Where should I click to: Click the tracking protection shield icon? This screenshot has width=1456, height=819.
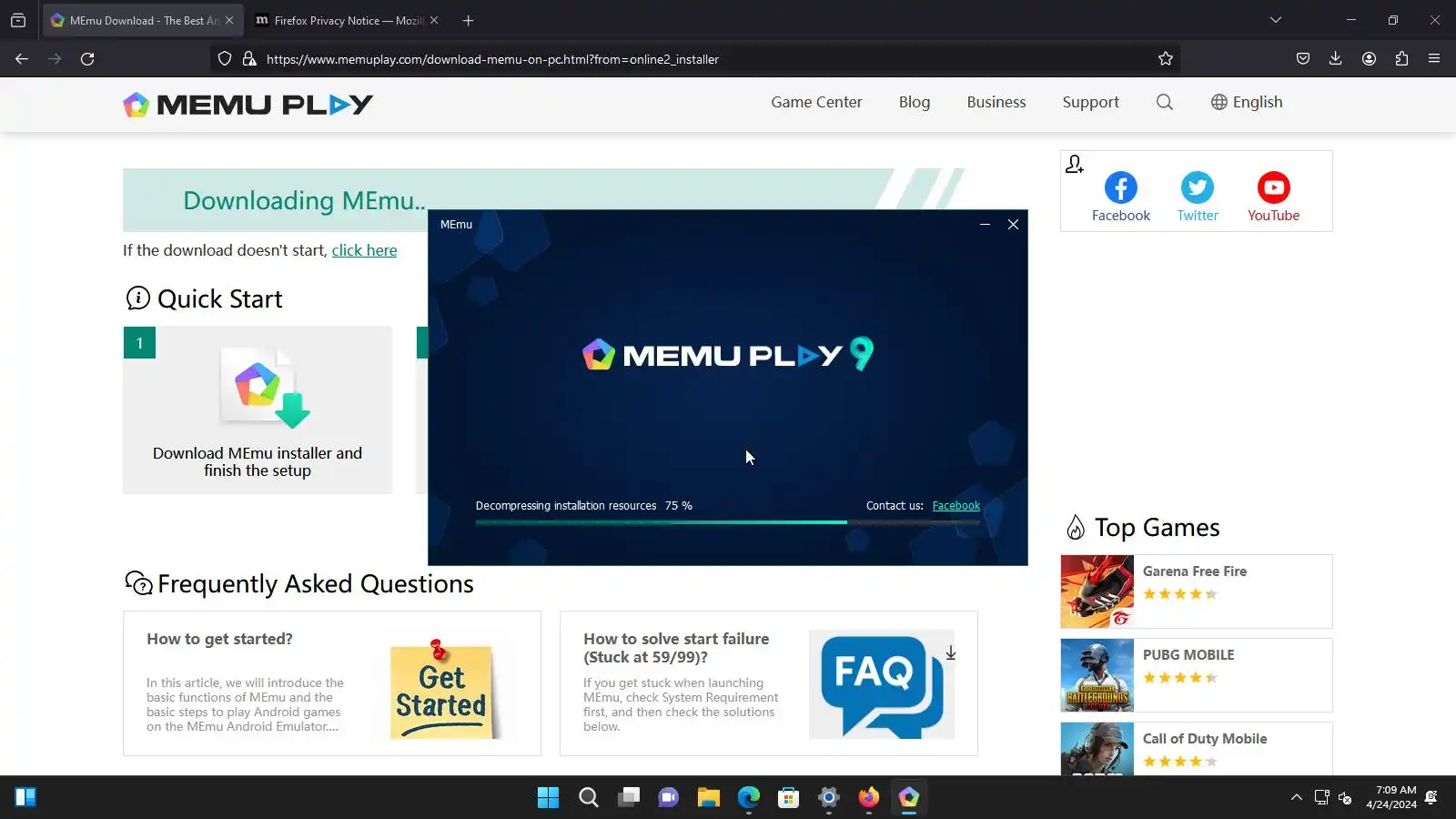point(225,59)
